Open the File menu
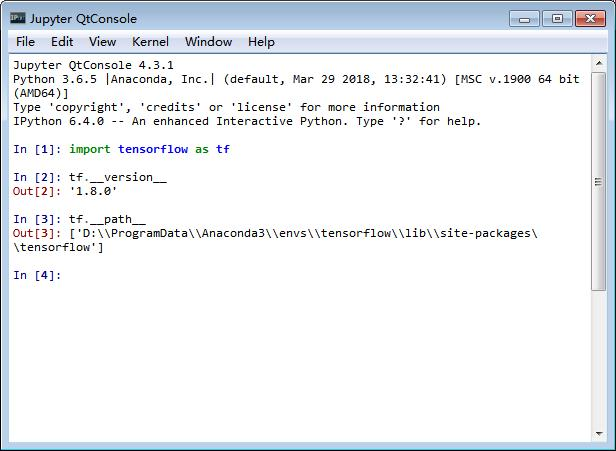Screen dimensions: 616x451 25,42
